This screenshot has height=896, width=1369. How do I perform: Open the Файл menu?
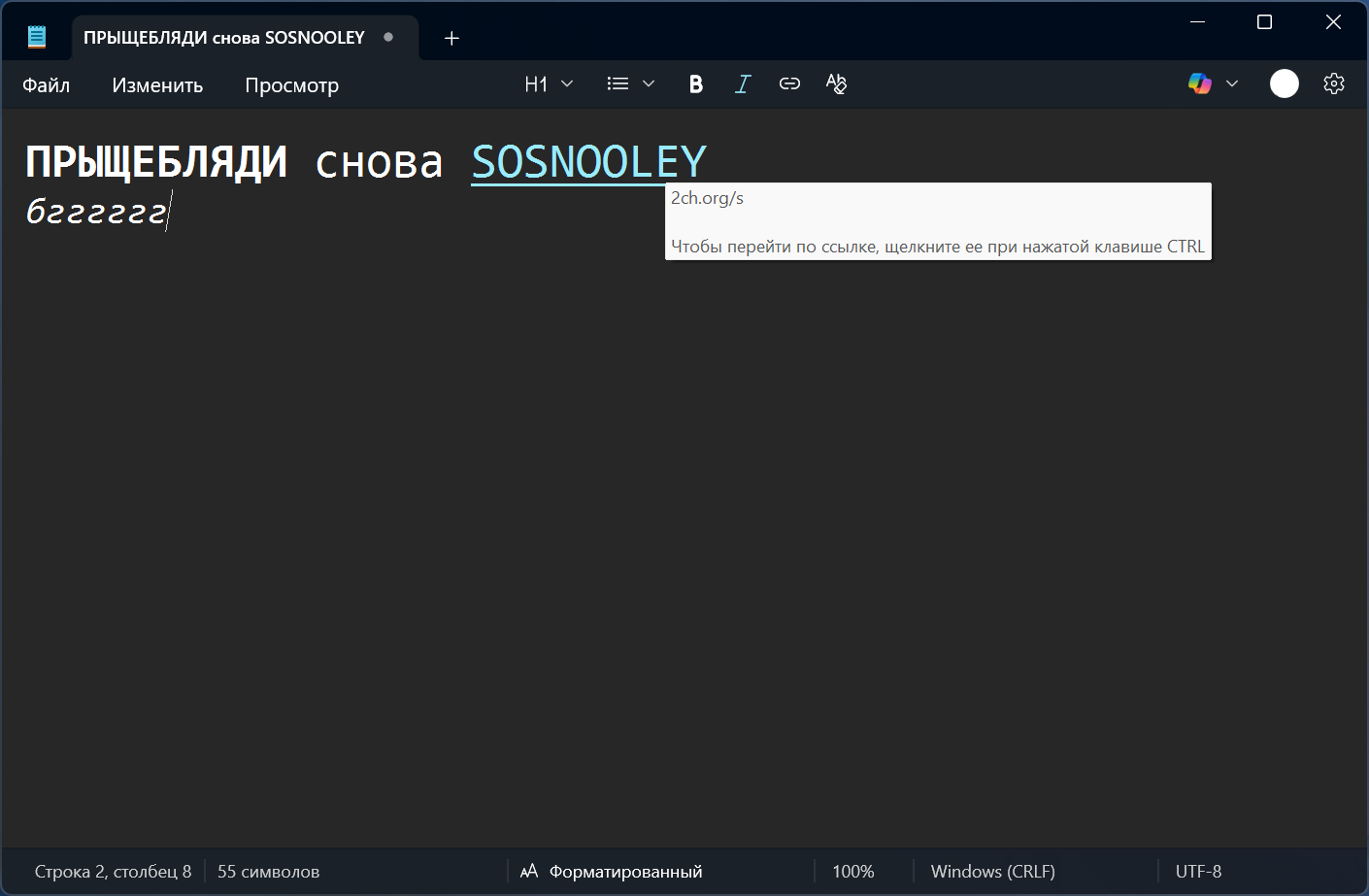coord(46,85)
